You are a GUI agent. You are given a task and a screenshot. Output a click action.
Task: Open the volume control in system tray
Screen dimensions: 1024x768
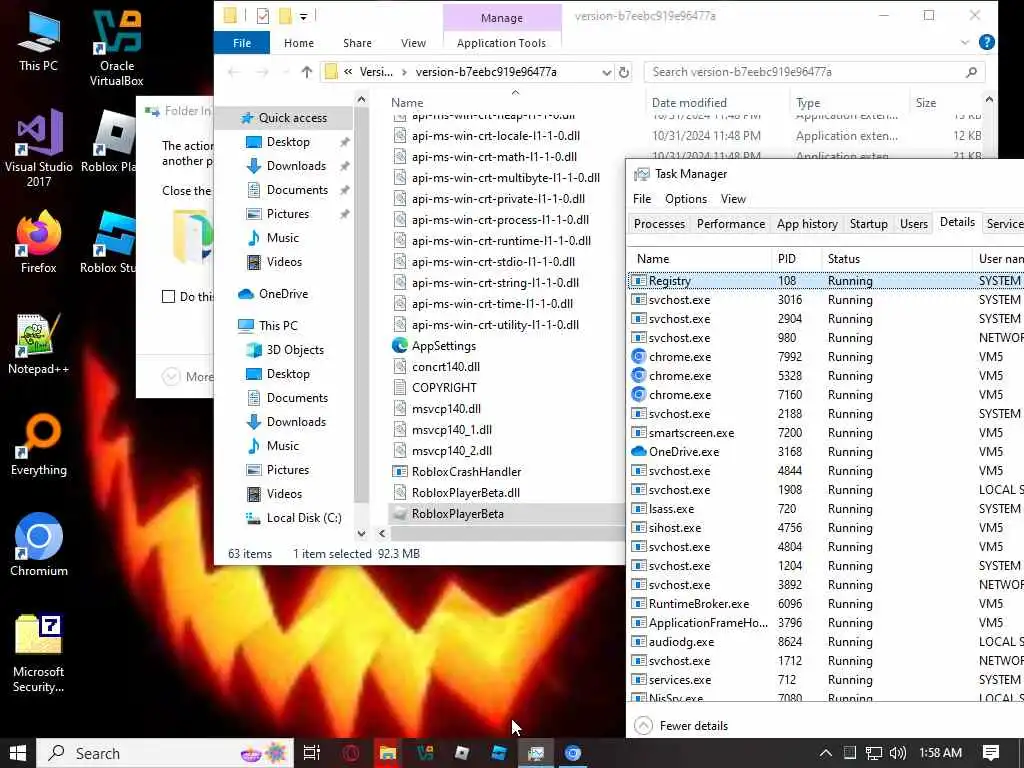click(898, 753)
